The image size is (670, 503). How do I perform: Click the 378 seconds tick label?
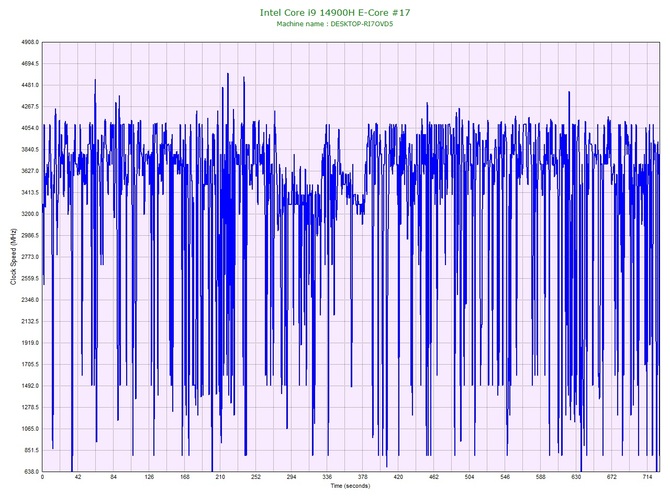[x=363, y=477]
